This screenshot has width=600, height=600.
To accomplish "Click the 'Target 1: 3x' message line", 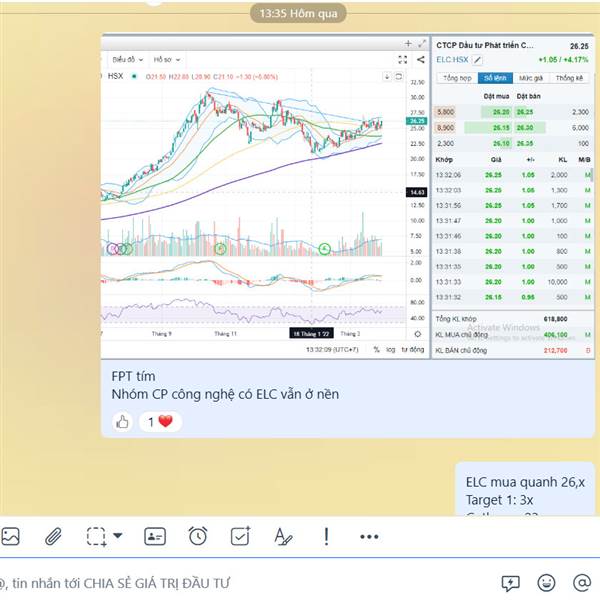I will pos(499,500).
